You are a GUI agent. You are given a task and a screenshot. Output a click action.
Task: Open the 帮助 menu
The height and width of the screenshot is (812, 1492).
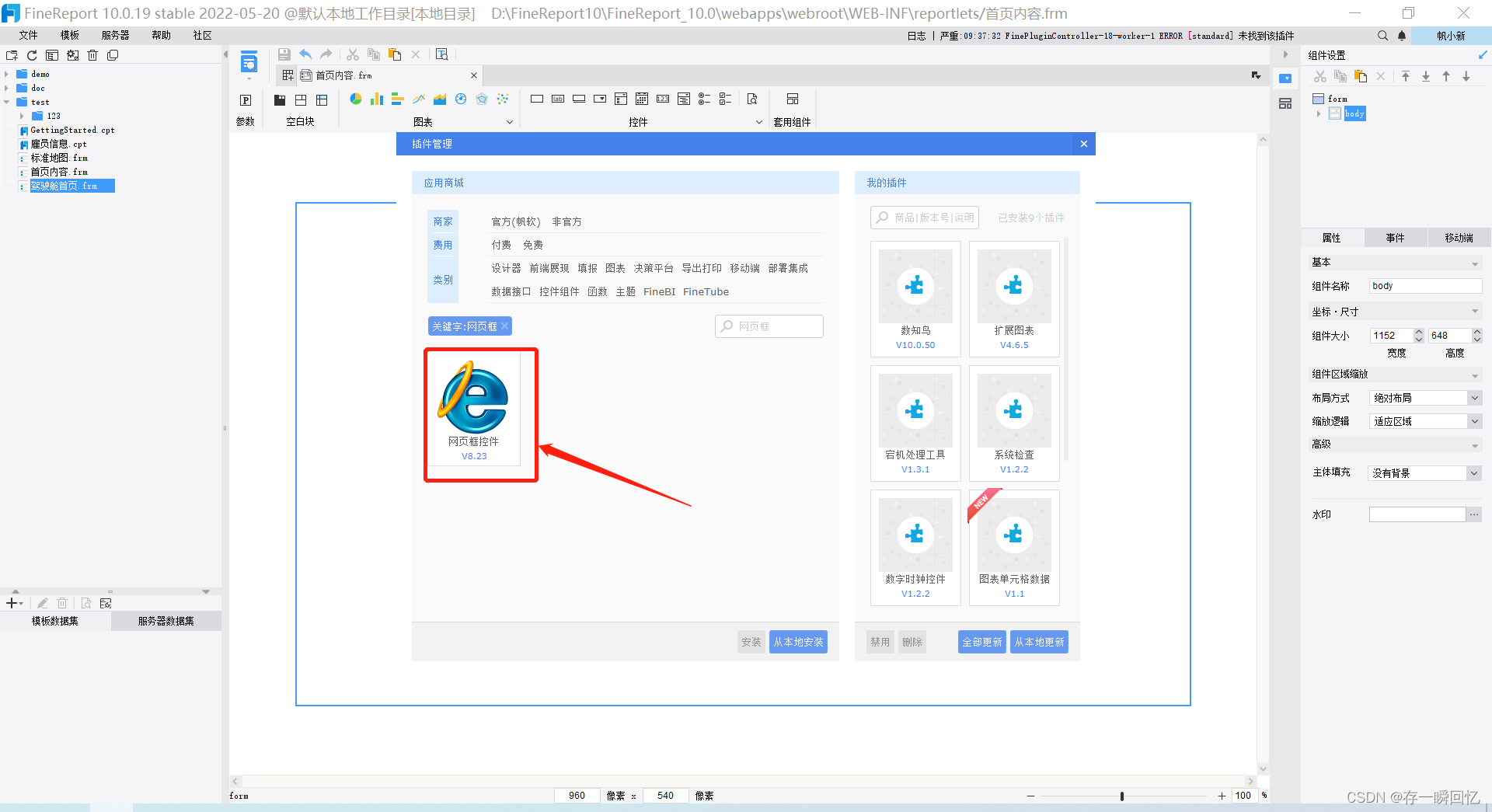[162, 35]
